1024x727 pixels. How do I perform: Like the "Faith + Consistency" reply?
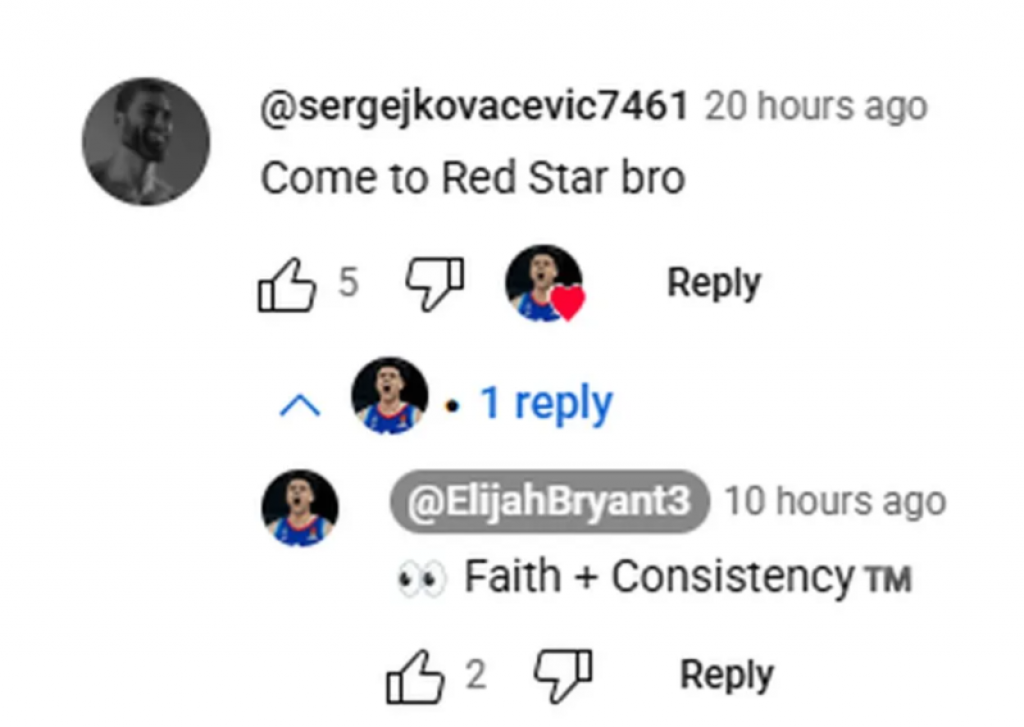(x=415, y=677)
